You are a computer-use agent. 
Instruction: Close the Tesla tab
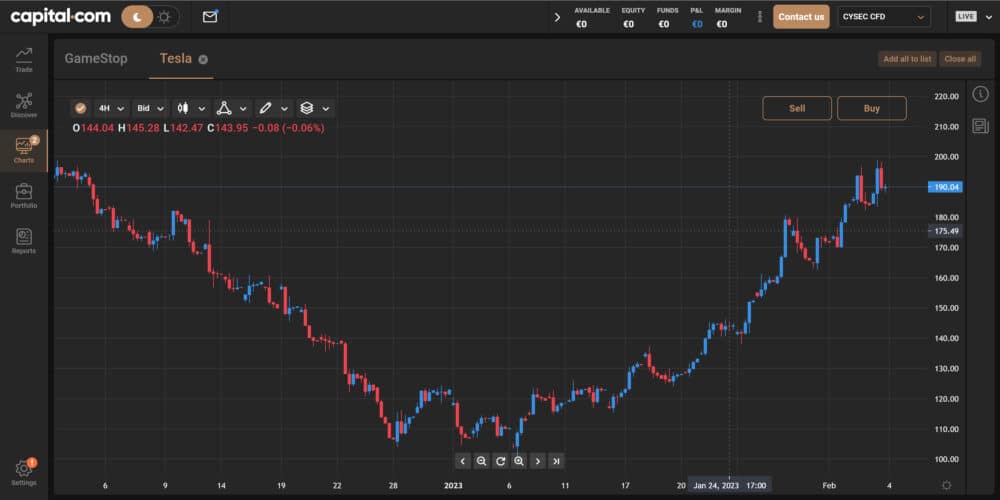click(203, 59)
